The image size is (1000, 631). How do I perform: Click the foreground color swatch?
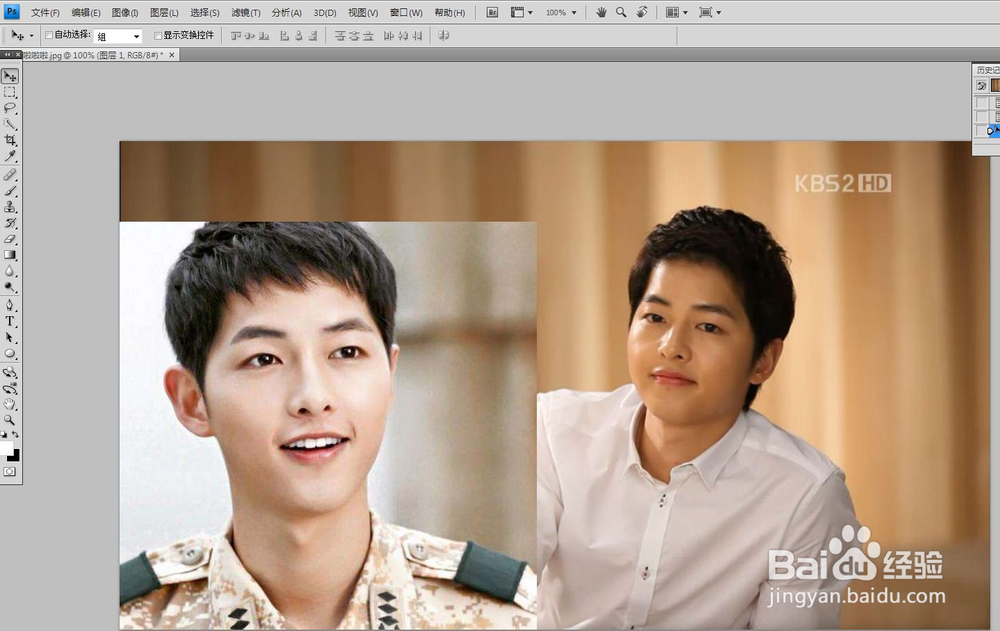click(x=6, y=448)
